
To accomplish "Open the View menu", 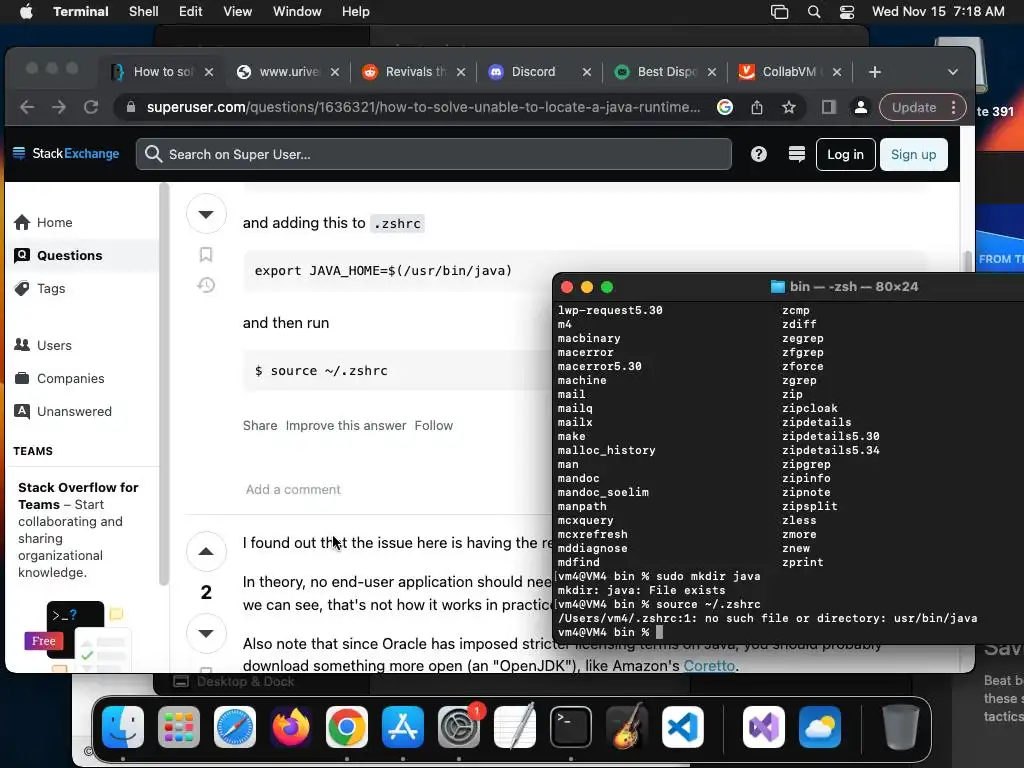I will pos(238,12).
